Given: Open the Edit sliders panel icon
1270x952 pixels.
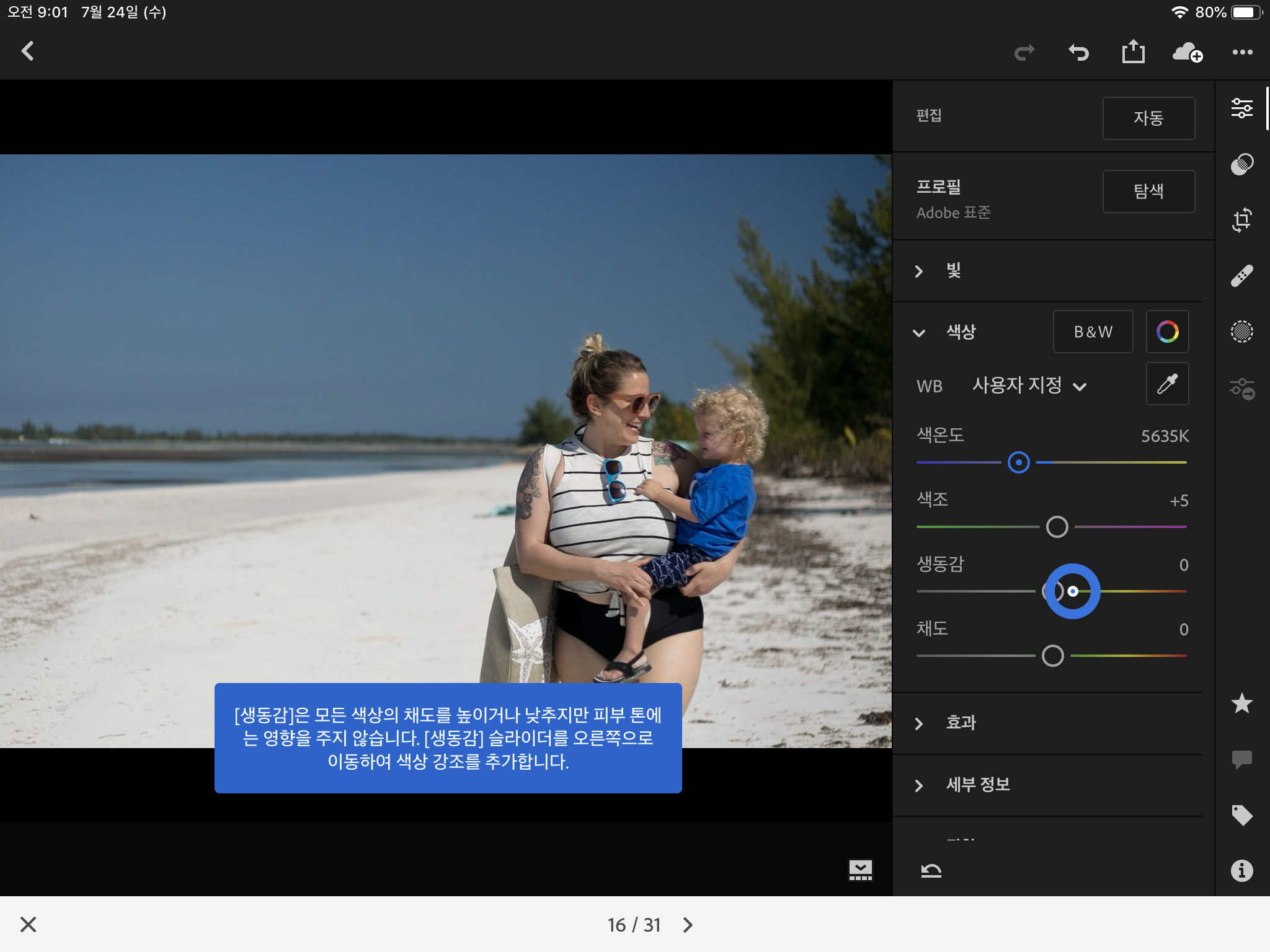Looking at the screenshot, I should [1241, 108].
